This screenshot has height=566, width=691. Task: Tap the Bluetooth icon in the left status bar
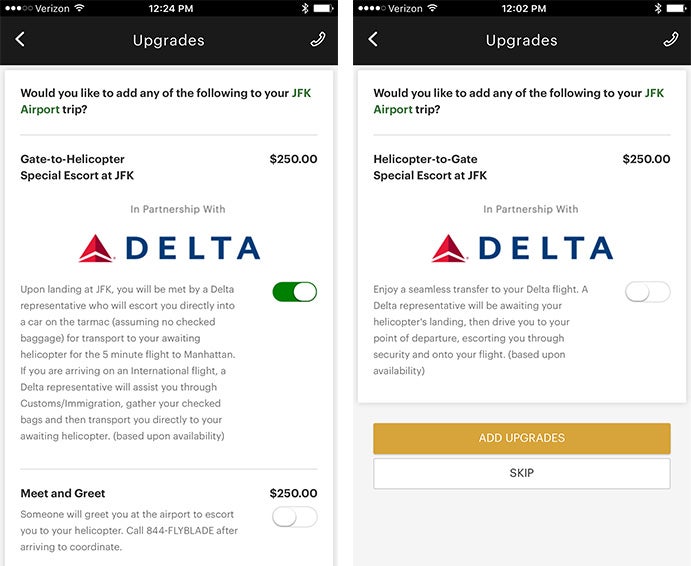(305, 8)
